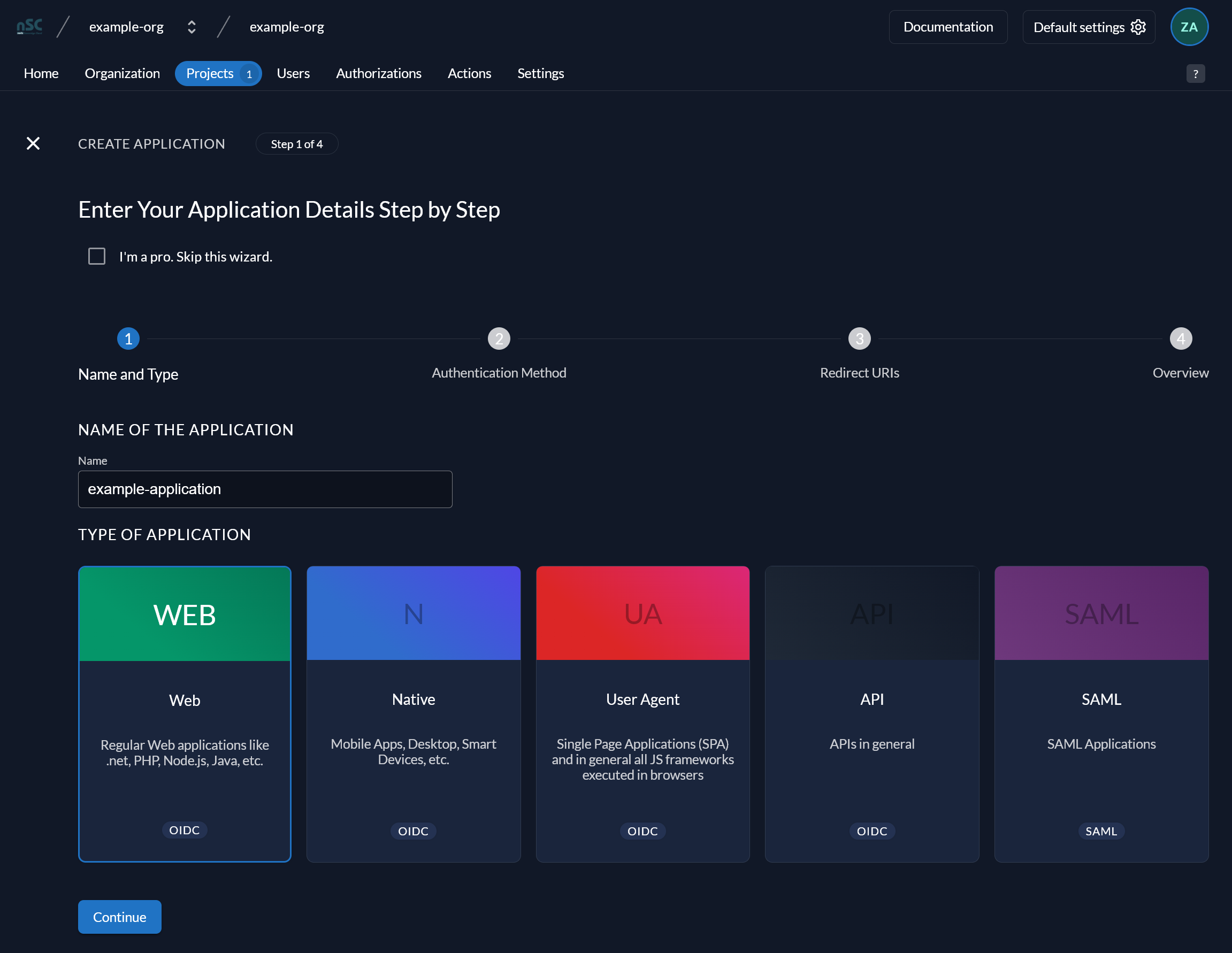1232x953 pixels.
Task: Select the Web application type card
Action: (185, 713)
